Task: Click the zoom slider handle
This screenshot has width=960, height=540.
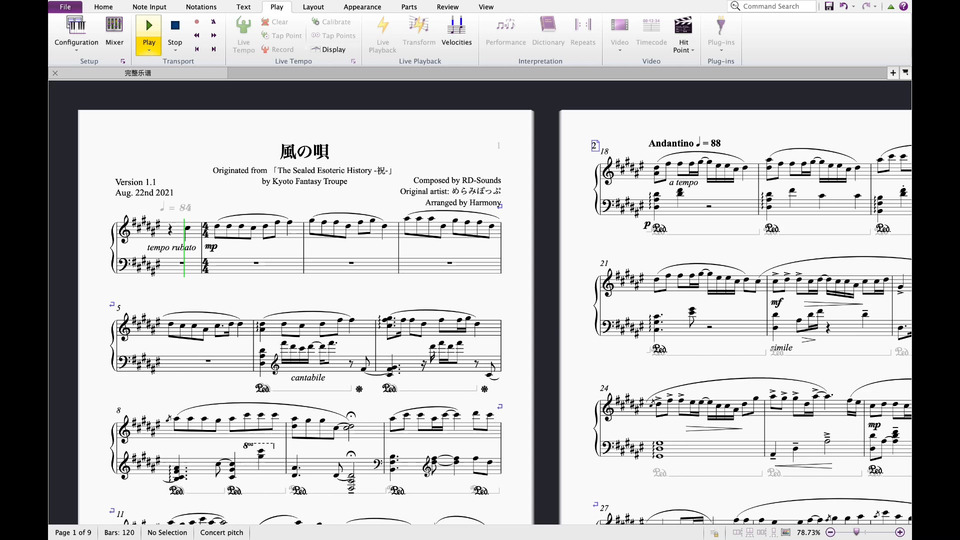Action: [x=857, y=532]
